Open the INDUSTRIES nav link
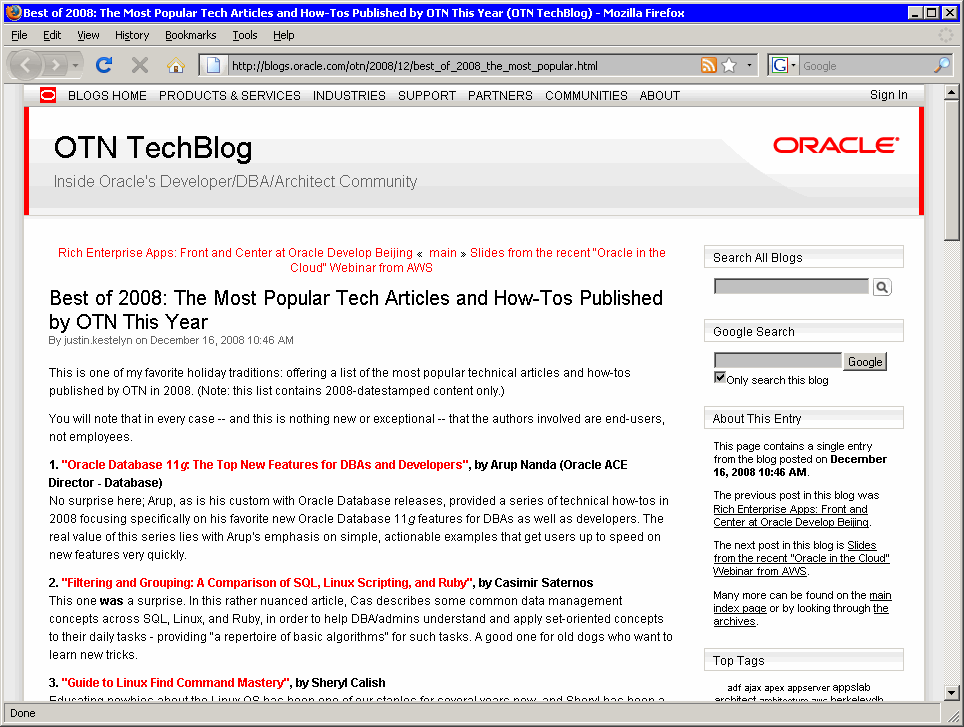The image size is (964, 727). pos(349,96)
